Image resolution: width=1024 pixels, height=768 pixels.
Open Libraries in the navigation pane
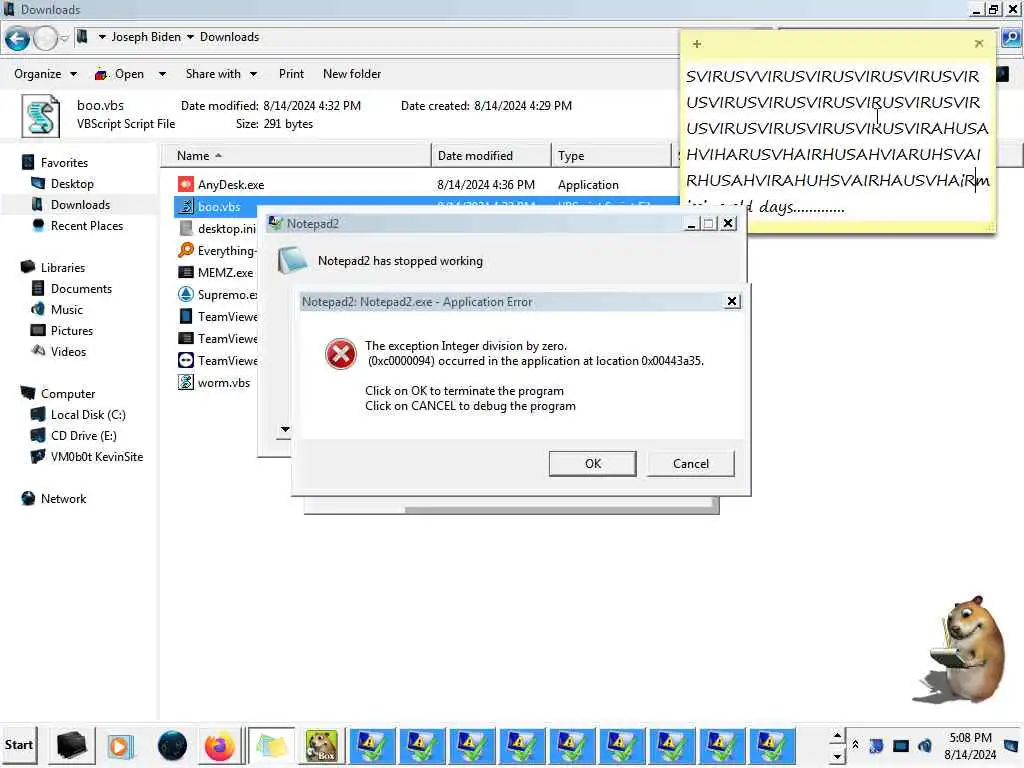pyautogui.click(x=63, y=268)
